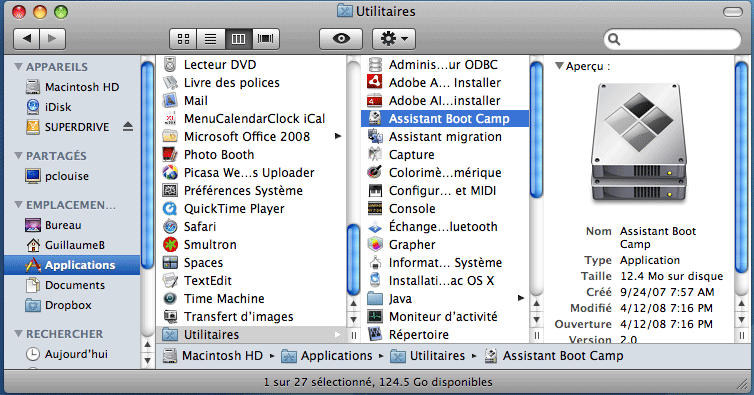The width and height of the screenshot is (754, 395).
Task: Click Assistant Boot Camp in path bar
Action: 554,356
